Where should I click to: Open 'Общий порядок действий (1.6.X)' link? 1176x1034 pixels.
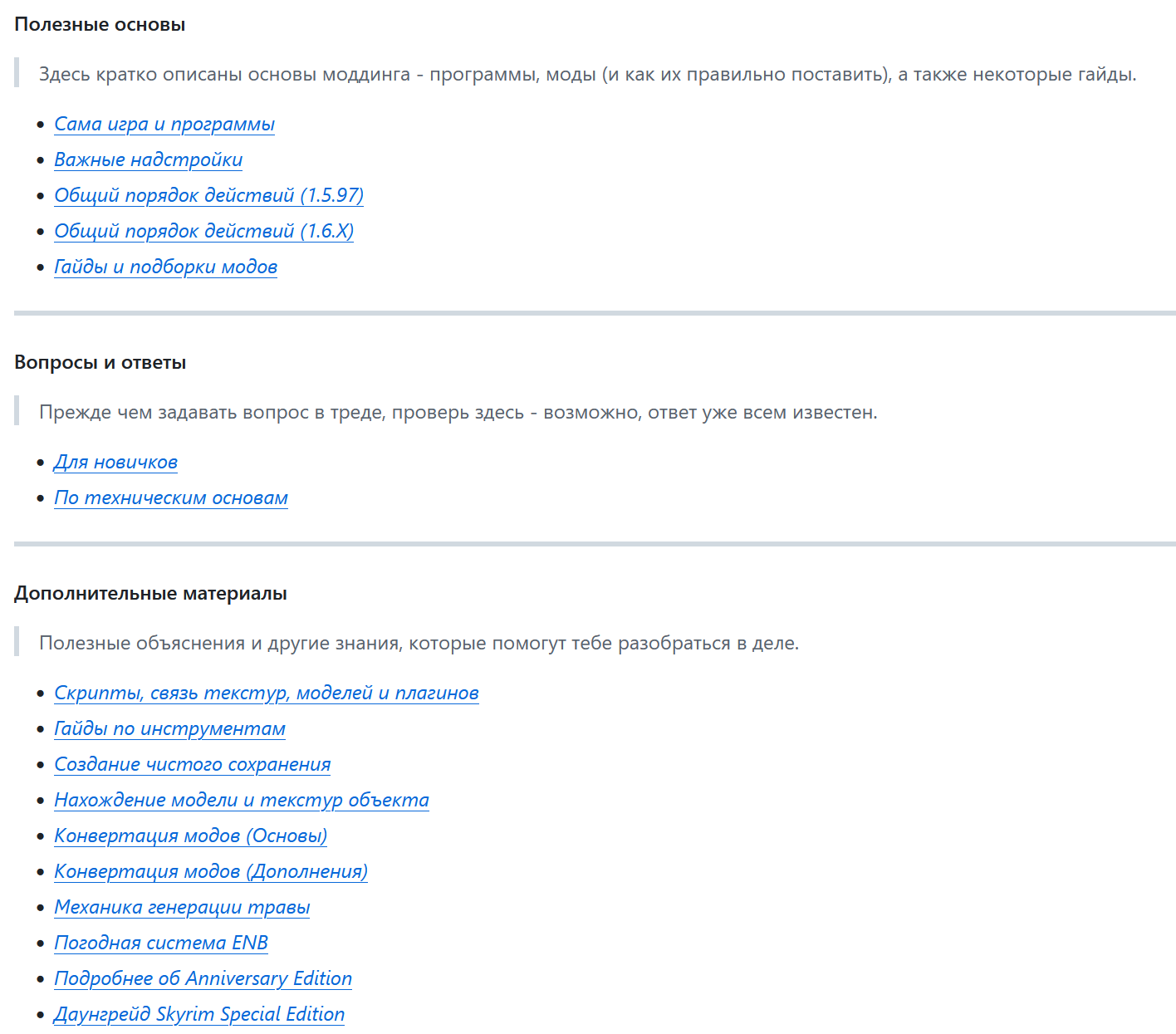pyautogui.click(x=203, y=232)
